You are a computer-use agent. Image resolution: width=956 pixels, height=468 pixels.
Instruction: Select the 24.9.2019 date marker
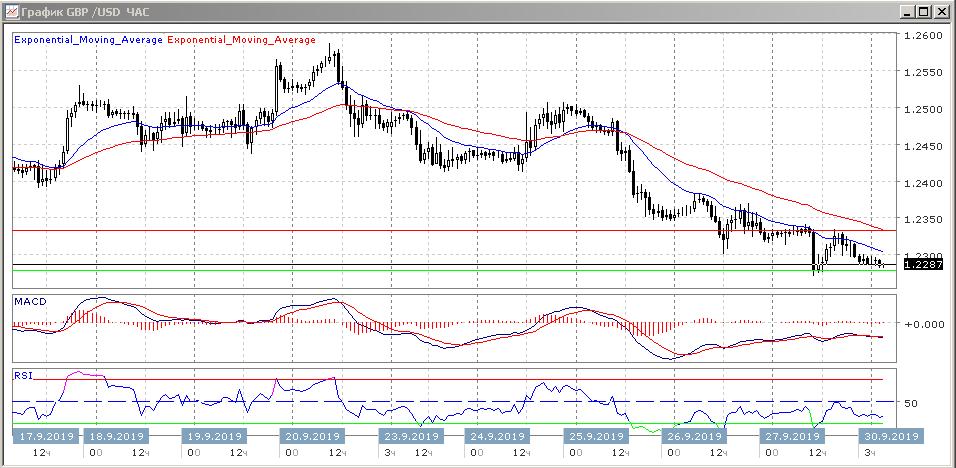click(498, 436)
